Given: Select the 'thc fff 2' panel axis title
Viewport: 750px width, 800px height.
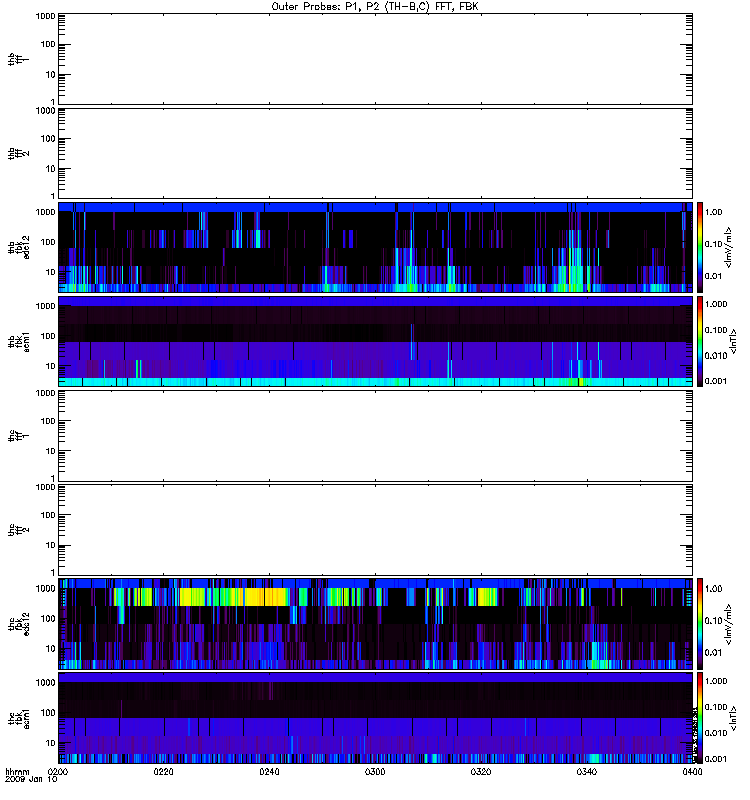Looking at the screenshot, I should (x=18, y=530).
